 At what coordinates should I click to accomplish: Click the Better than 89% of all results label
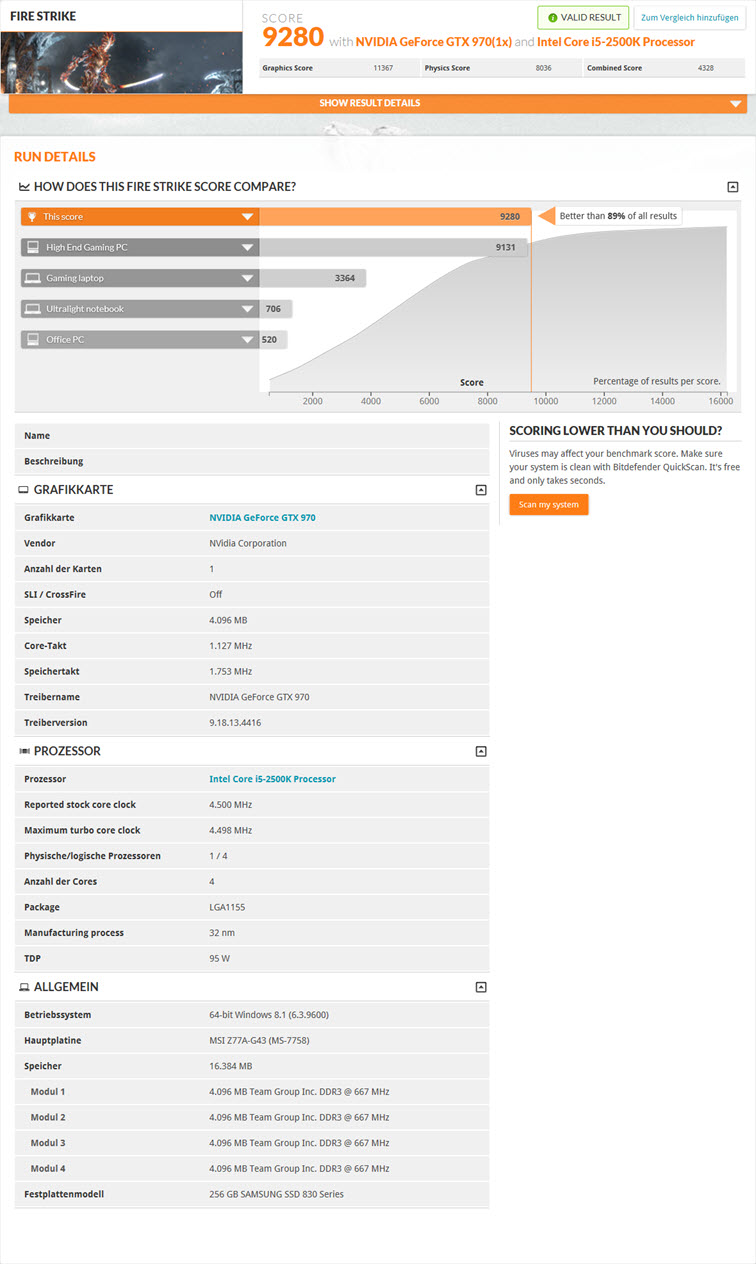pyautogui.click(x=618, y=216)
